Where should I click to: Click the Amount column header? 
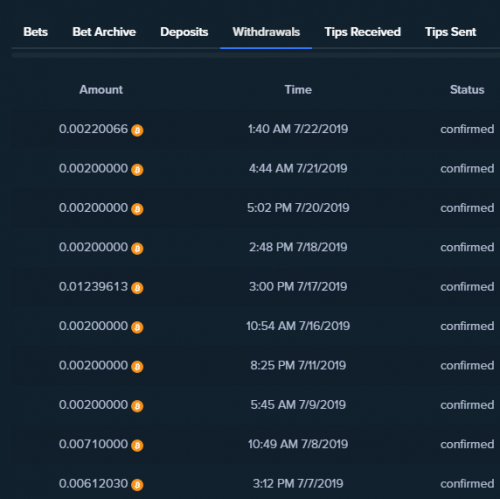101,90
